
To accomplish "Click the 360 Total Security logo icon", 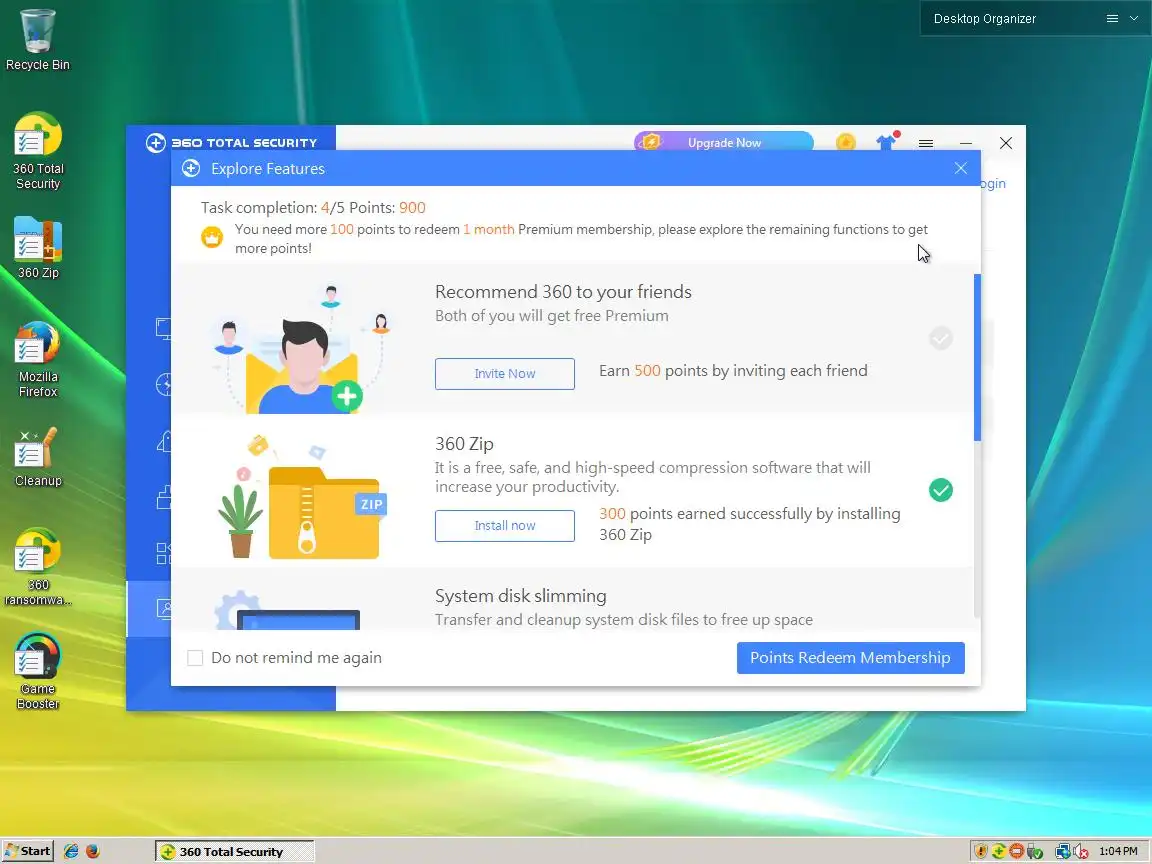I will (155, 143).
